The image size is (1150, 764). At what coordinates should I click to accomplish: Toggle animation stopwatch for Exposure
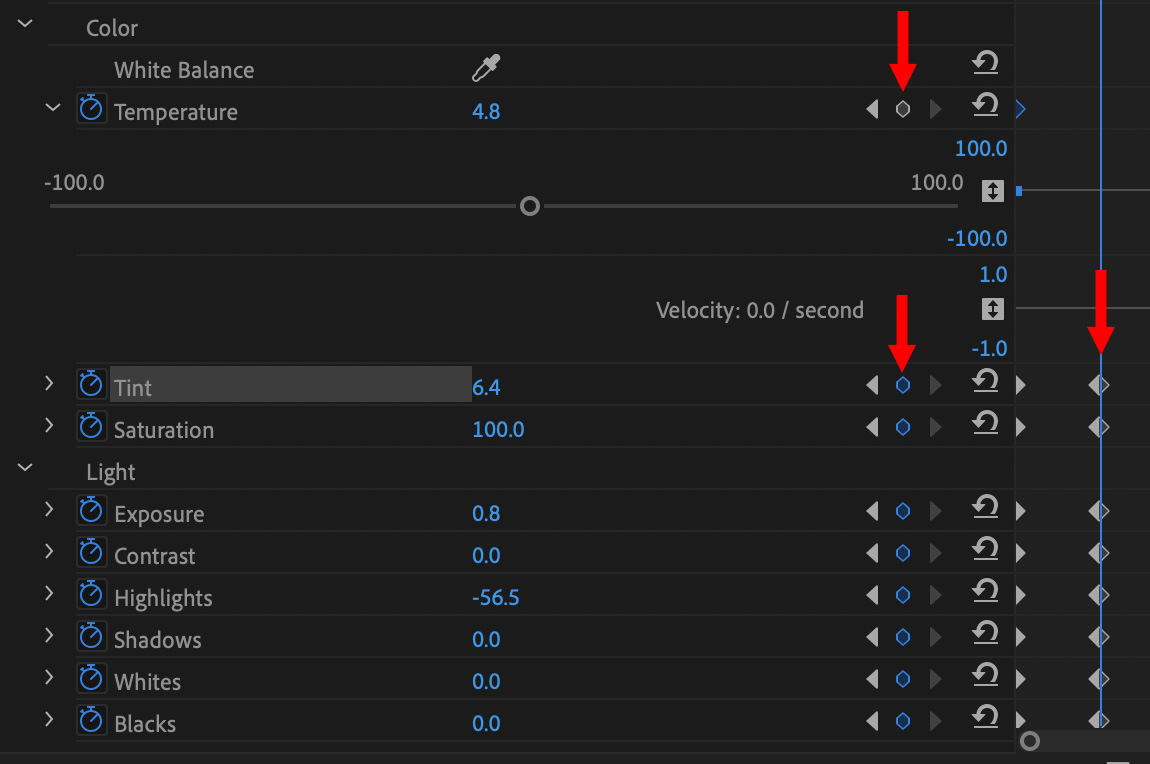[x=91, y=512]
